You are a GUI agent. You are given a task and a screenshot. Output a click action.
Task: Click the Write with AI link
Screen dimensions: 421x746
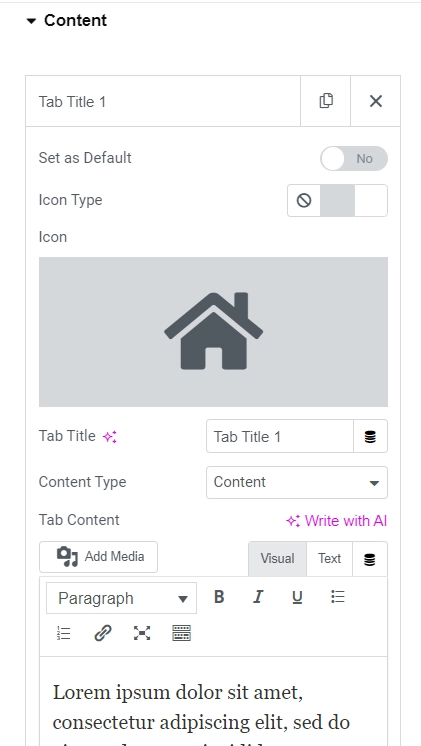(x=337, y=521)
